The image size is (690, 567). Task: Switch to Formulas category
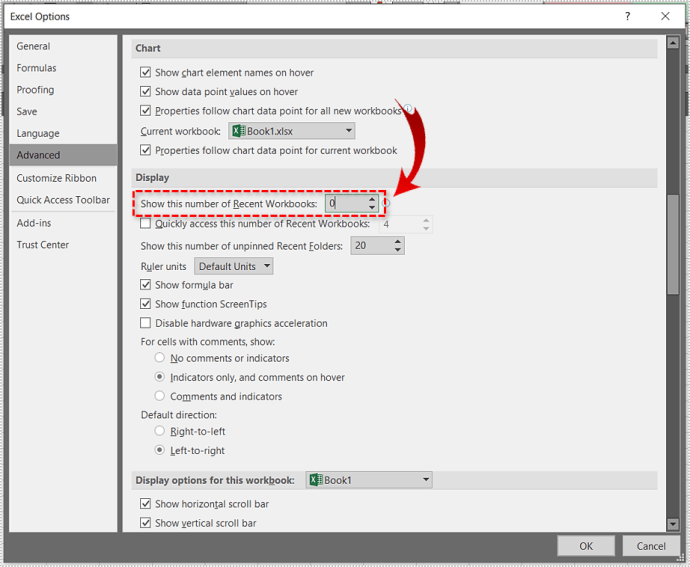[x=36, y=68]
